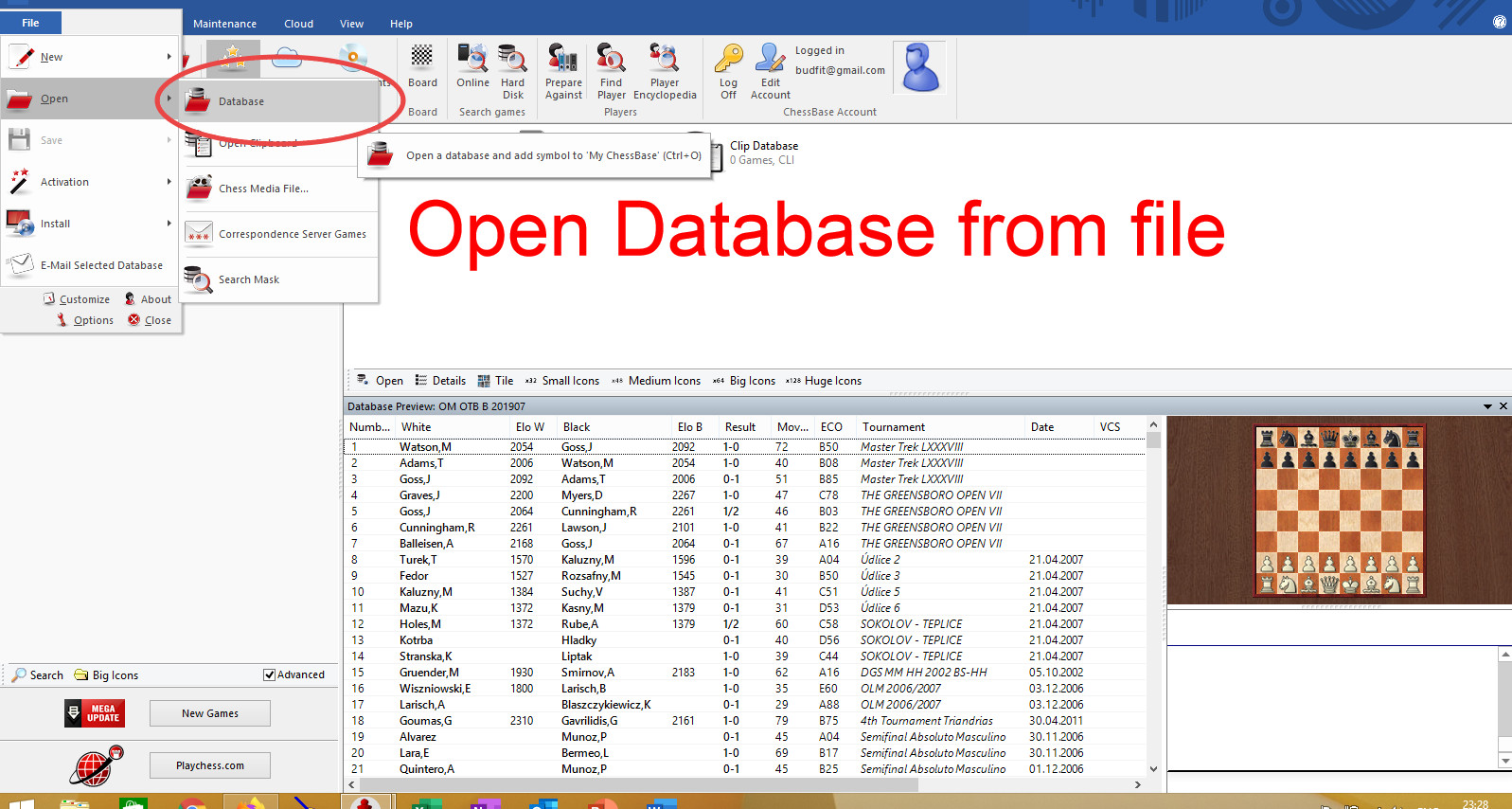Screen dimensions: 1512x809
Task: Click the Save item in File menu
Action: pos(90,140)
